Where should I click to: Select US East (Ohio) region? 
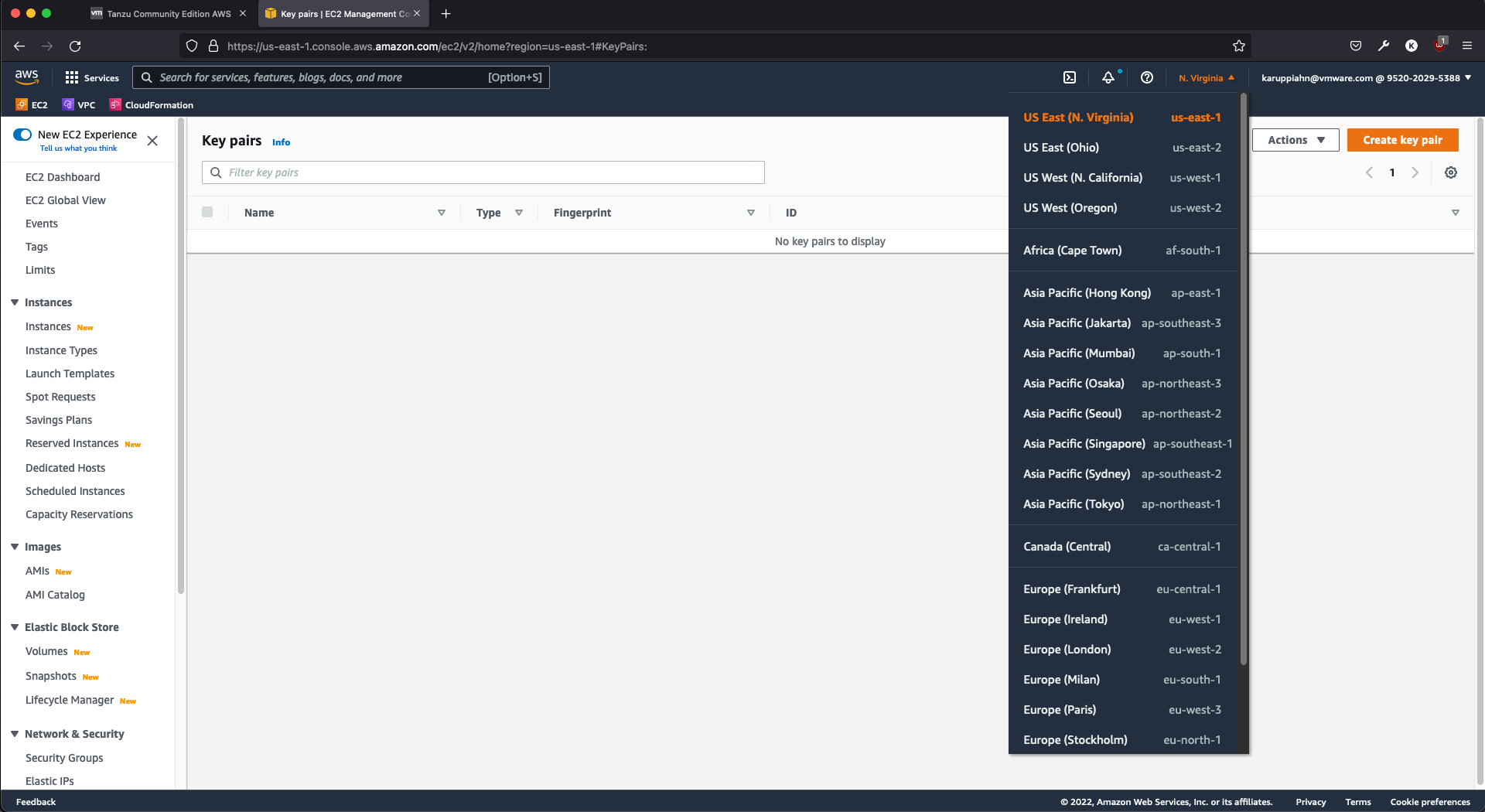tap(1123, 148)
